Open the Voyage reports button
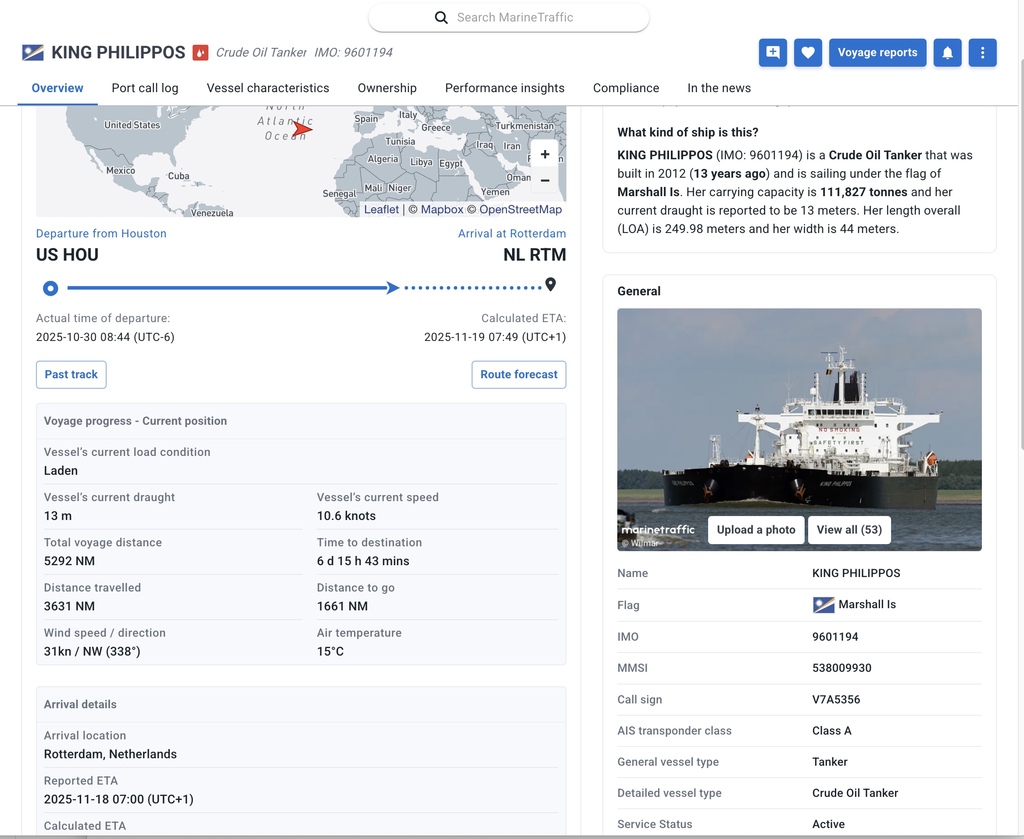The width and height of the screenshot is (1024, 839). 877,53
